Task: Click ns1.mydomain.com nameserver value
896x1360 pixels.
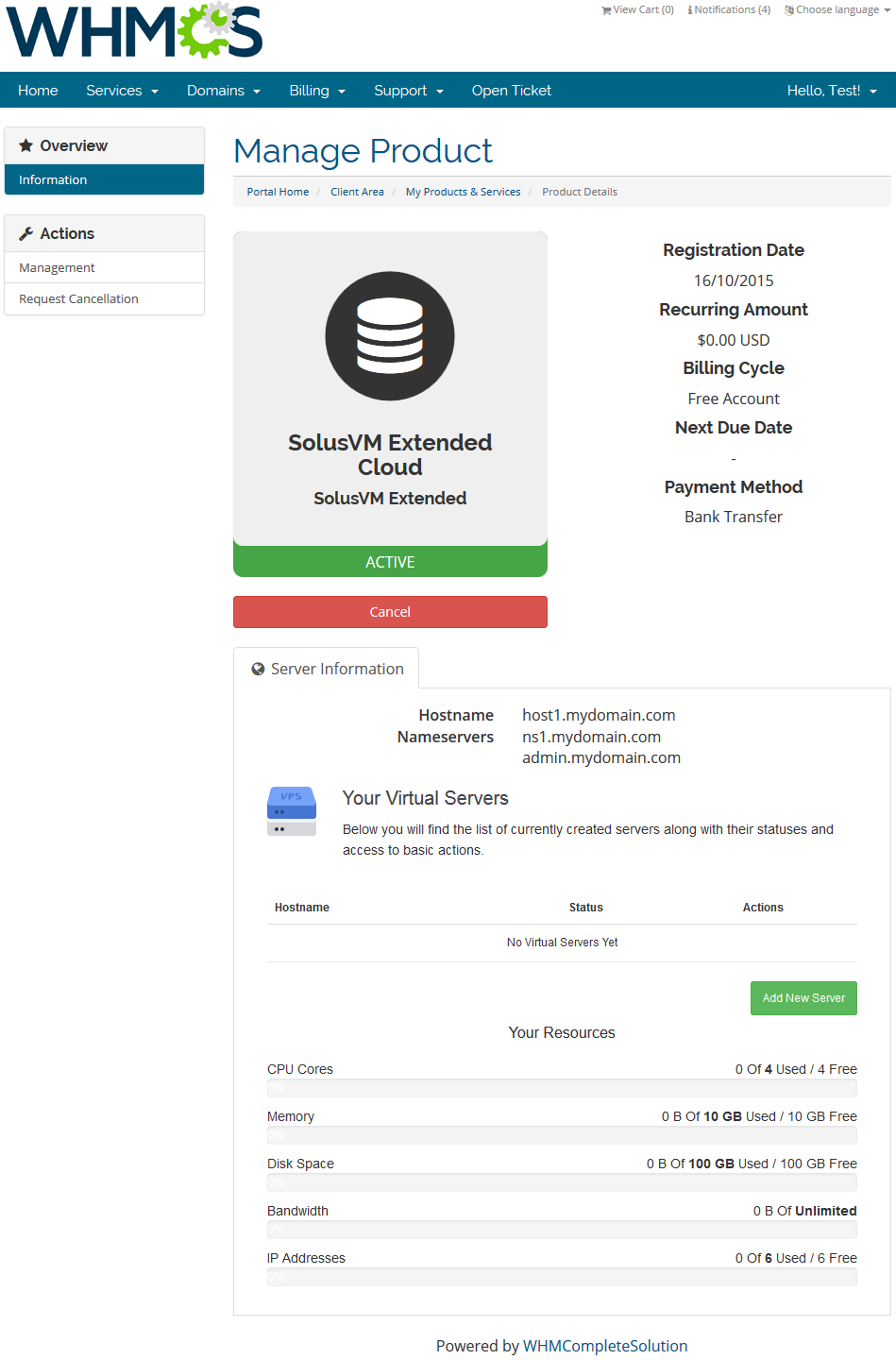Action: [x=591, y=737]
